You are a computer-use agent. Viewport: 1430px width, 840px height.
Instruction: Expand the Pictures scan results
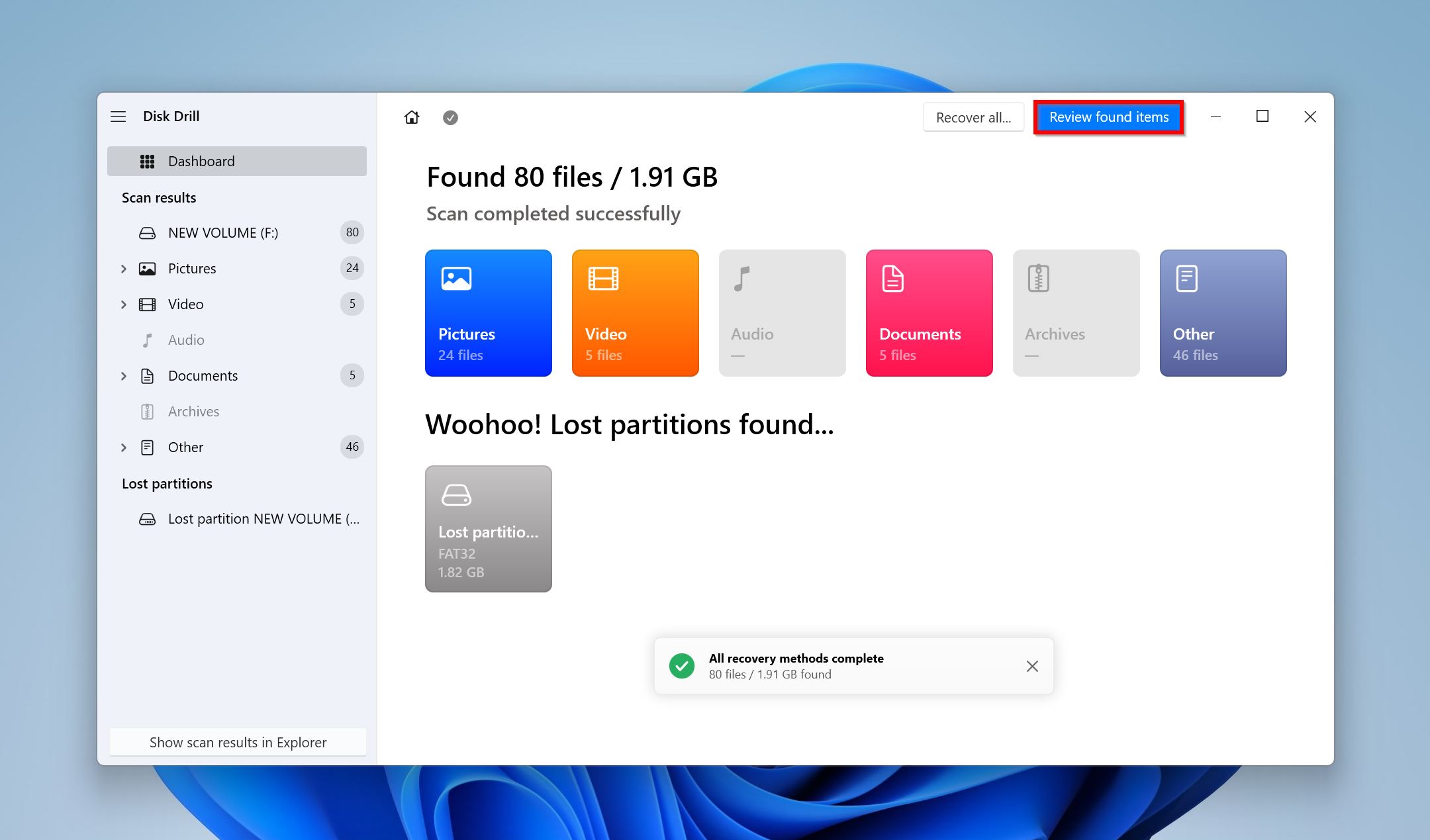[122, 268]
